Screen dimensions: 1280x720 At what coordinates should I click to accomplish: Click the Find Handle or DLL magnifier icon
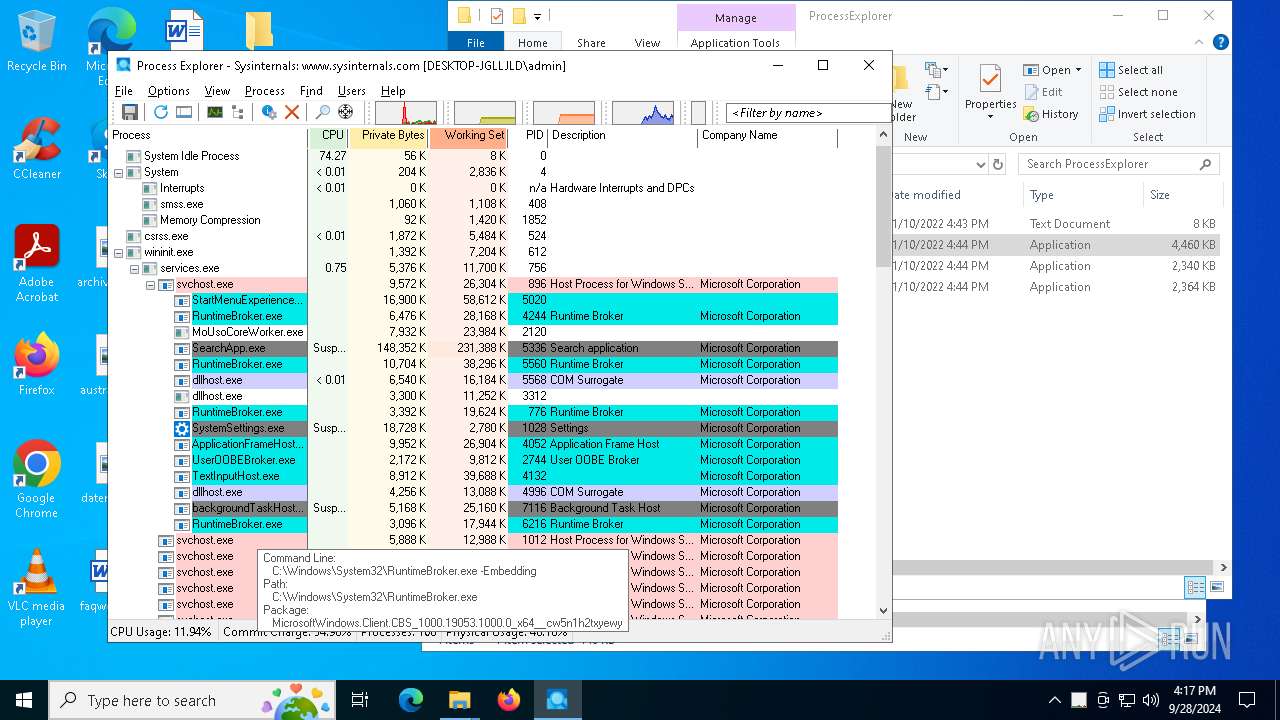pos(323,112)
